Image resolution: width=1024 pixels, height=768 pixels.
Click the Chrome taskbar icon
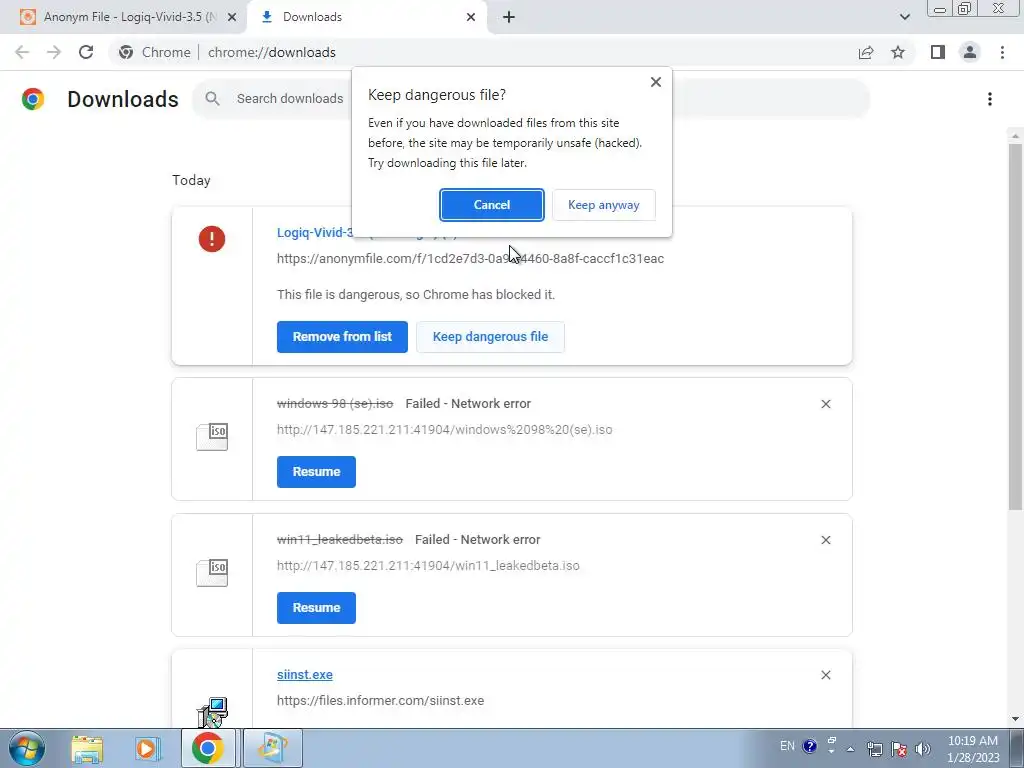[208, 748]
